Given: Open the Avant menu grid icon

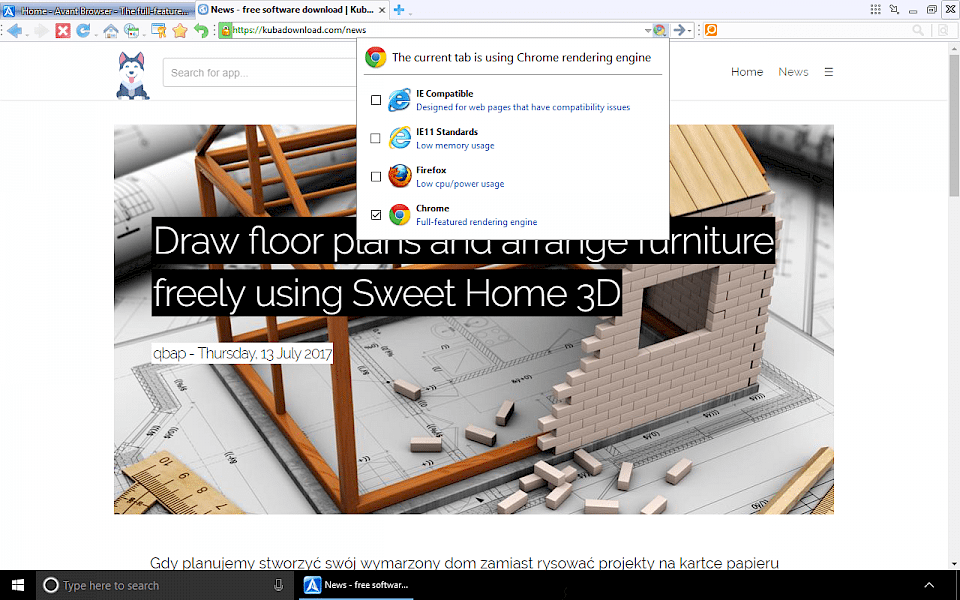Looking at the screenshot, I should pyautogui.click(x=876, y=9).
